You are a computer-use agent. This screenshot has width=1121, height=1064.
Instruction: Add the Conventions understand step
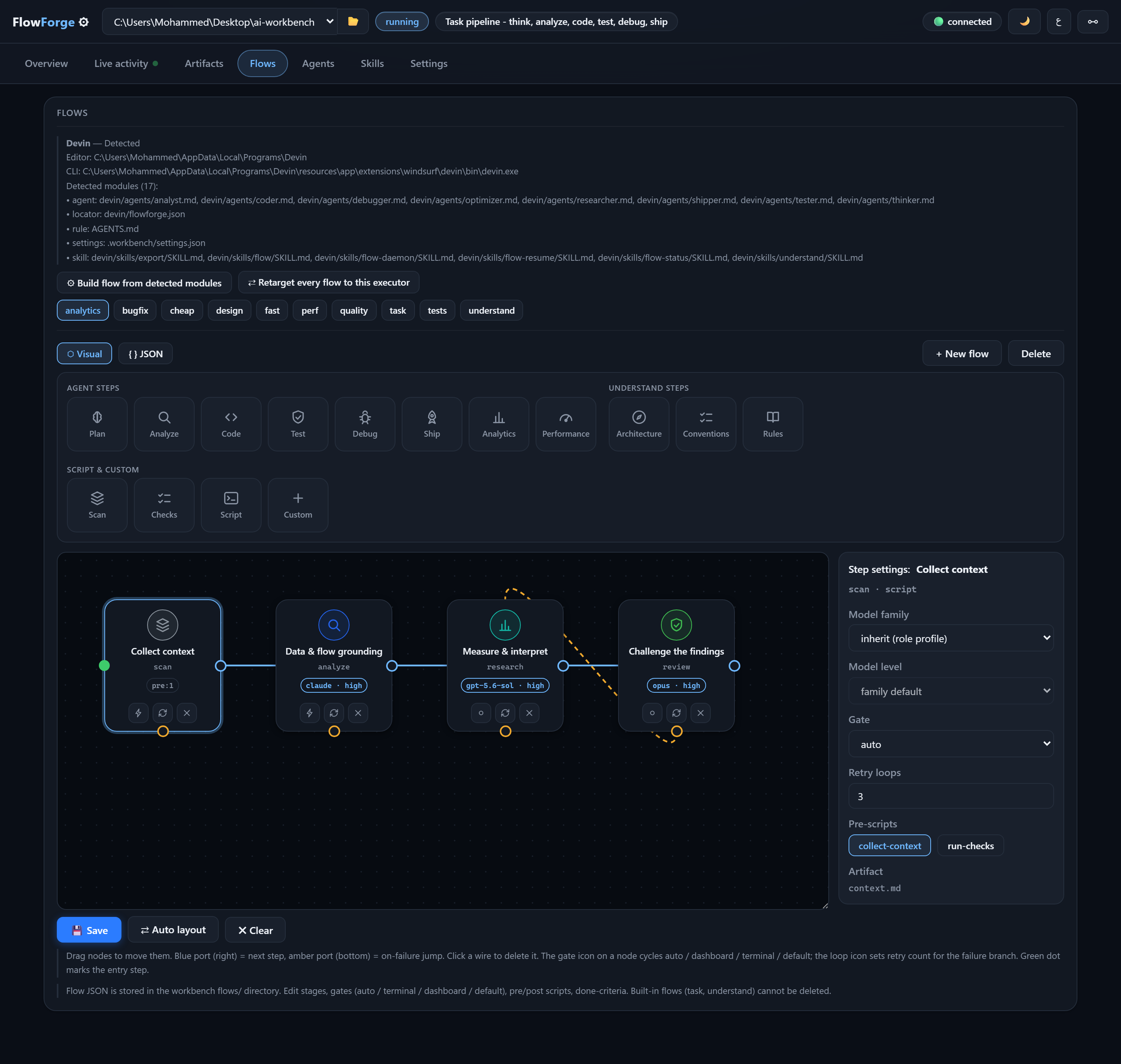click(x=706, y=424)
